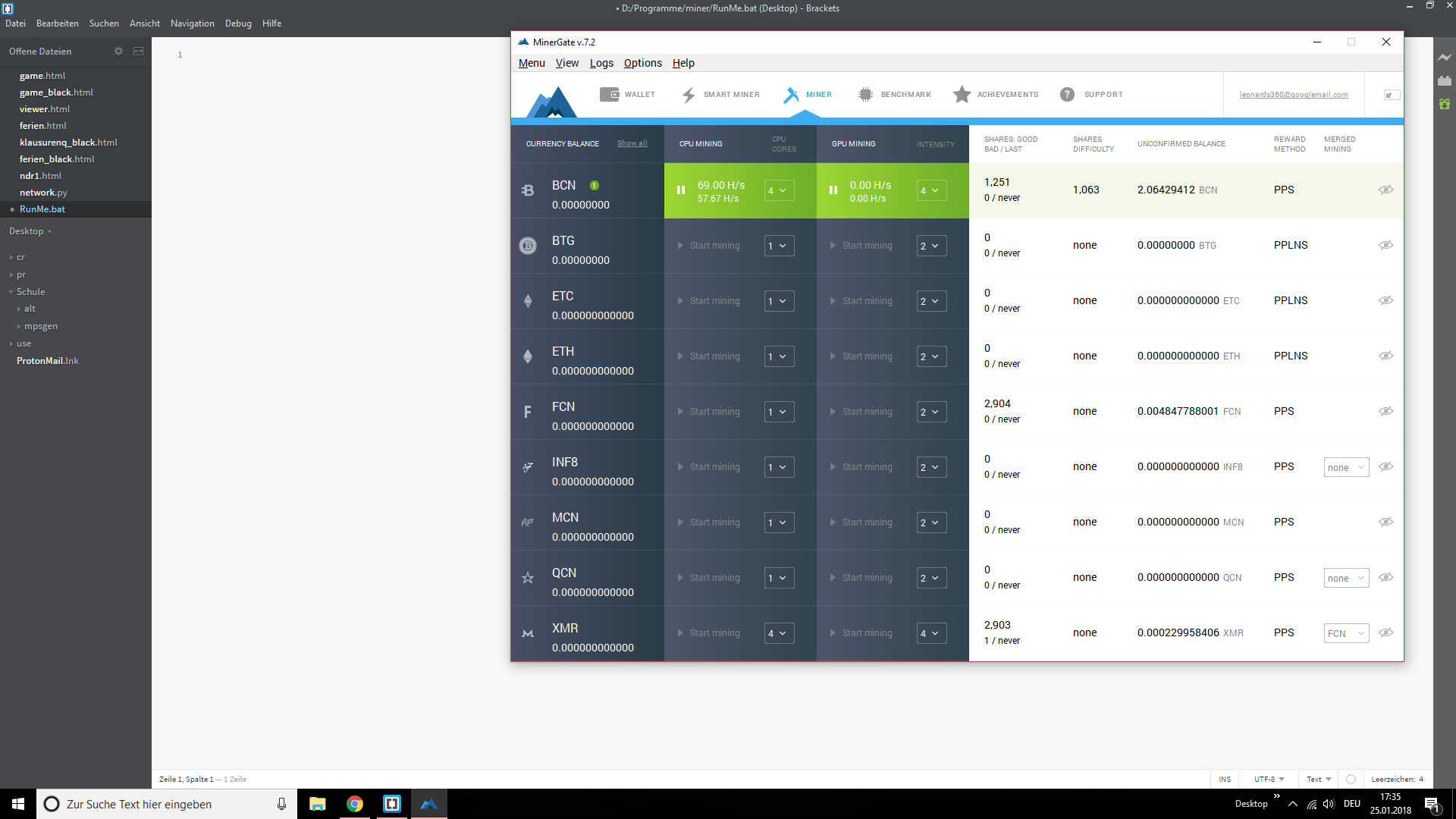Open Smart Miner lightning icon
Screen dimensions: 1456x819
(x=689, y=95)
